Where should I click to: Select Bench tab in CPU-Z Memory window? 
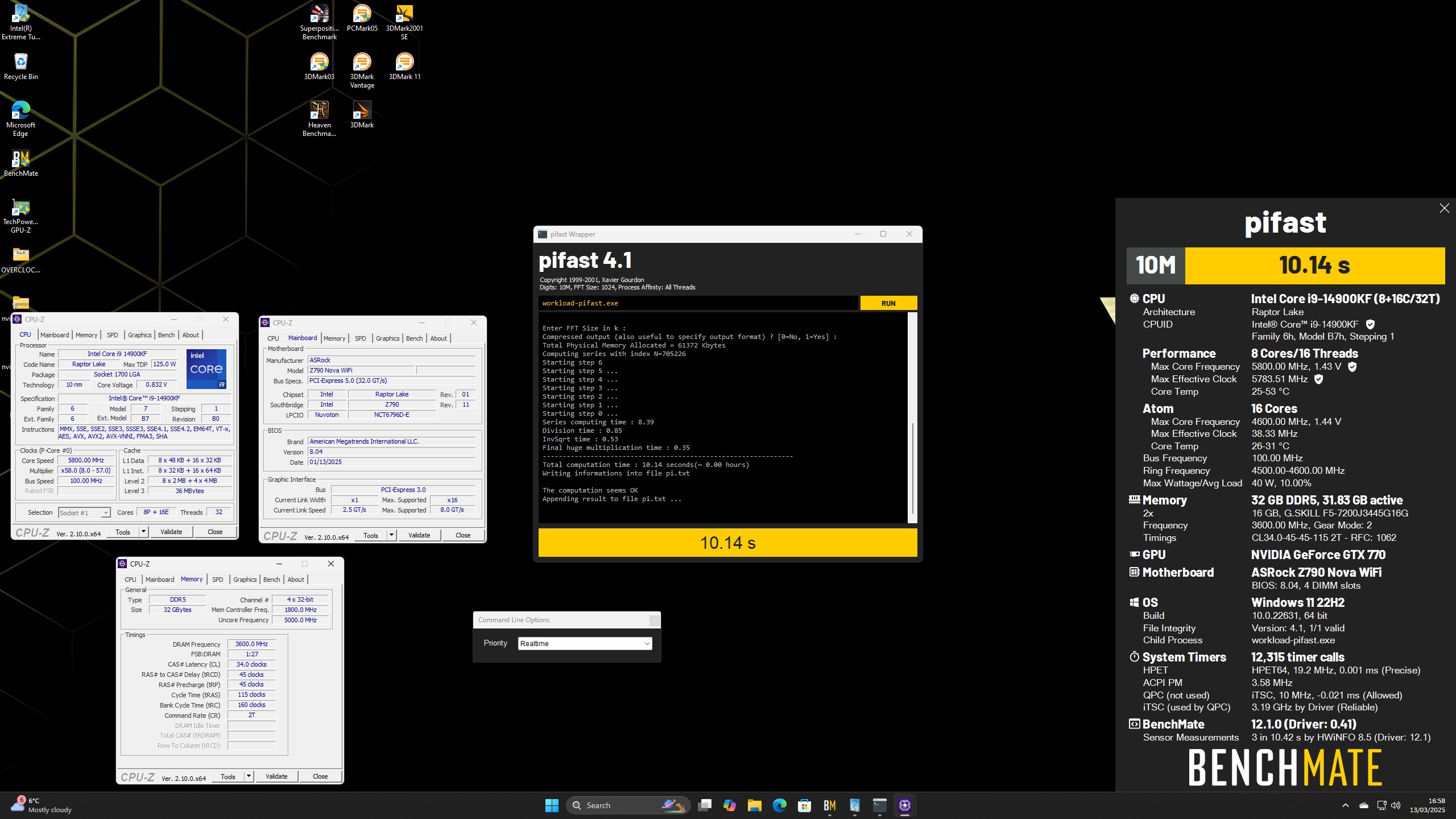tap(272, 580)
